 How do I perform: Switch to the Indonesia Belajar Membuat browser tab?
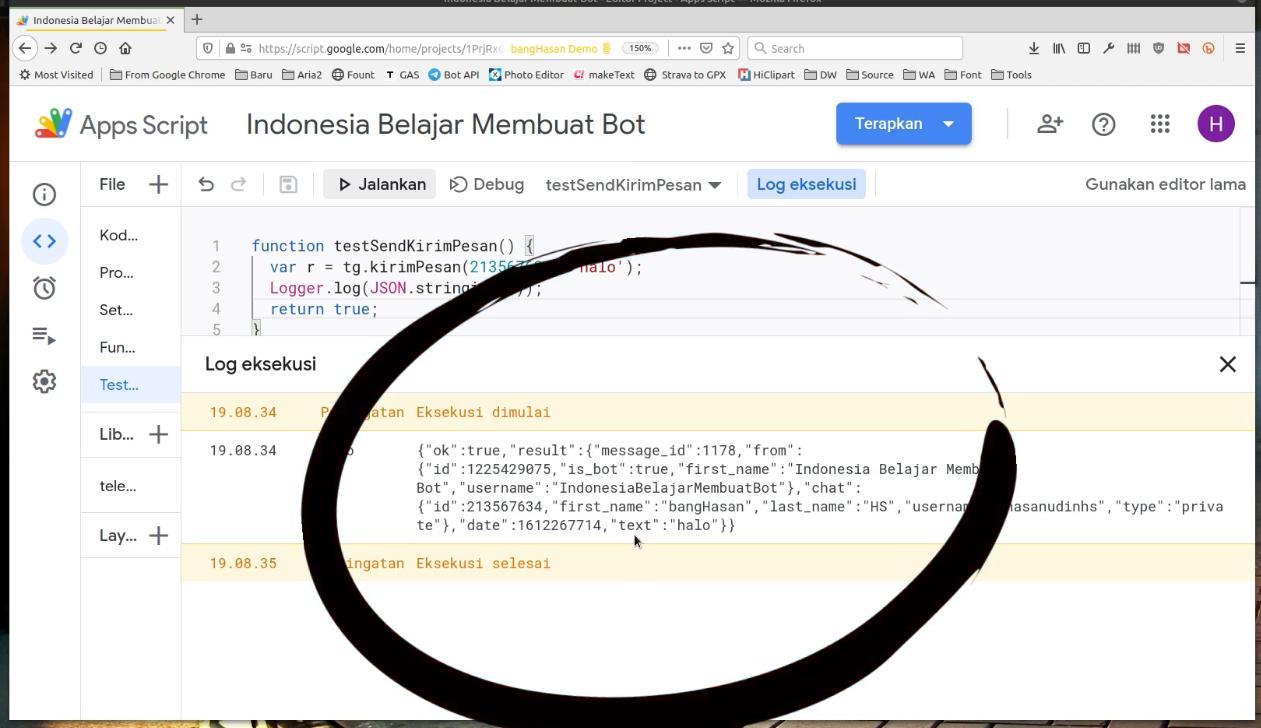click(90, 18)
